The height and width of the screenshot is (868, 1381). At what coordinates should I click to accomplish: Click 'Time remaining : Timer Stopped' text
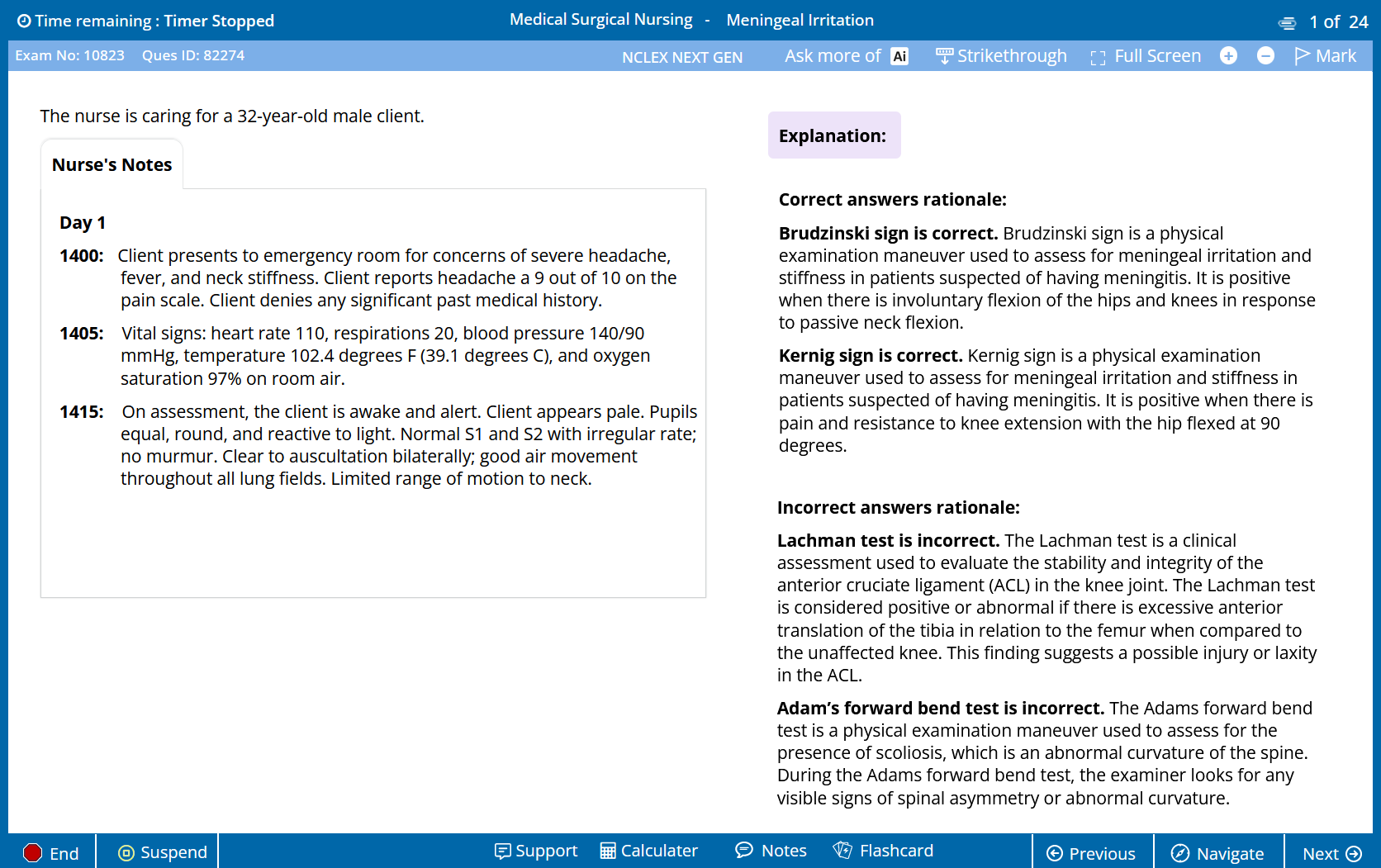(x=154, y=21)
